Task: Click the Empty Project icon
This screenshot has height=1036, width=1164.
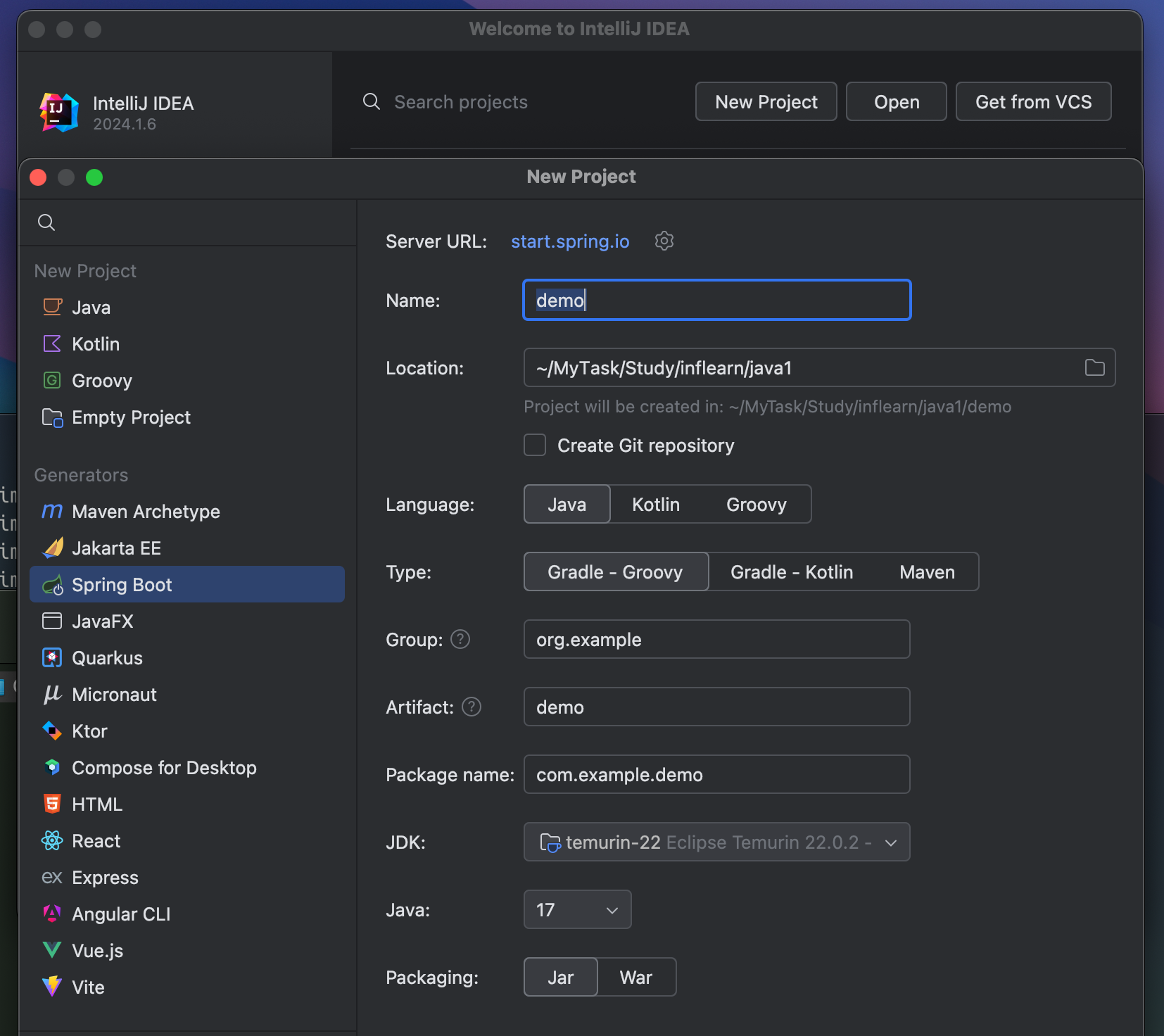Action: click(53, 417)
